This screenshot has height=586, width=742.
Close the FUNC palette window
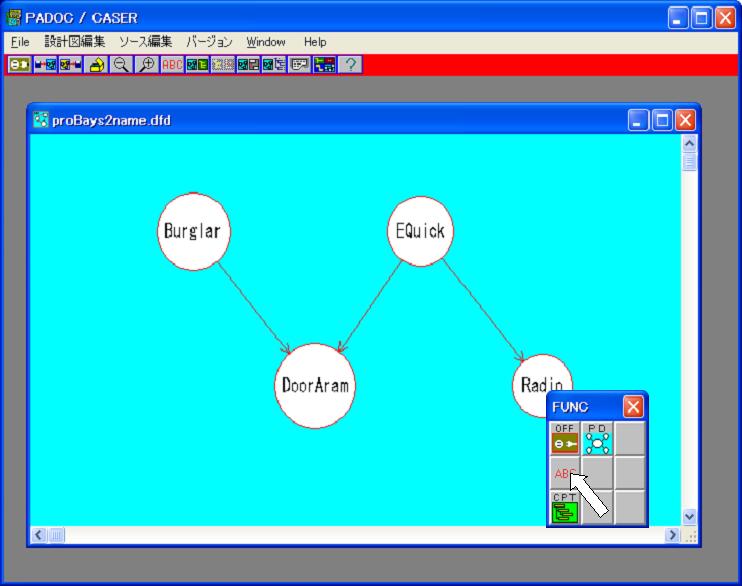point(633,407)
